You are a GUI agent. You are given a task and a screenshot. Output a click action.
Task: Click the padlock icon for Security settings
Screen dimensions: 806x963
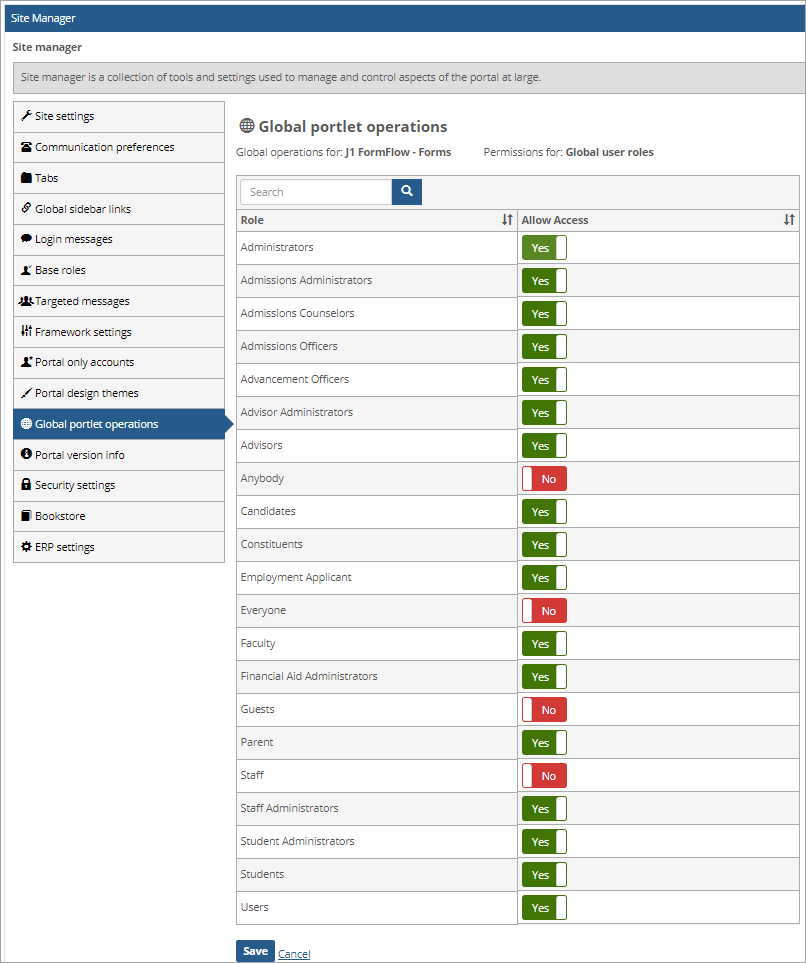26,485
